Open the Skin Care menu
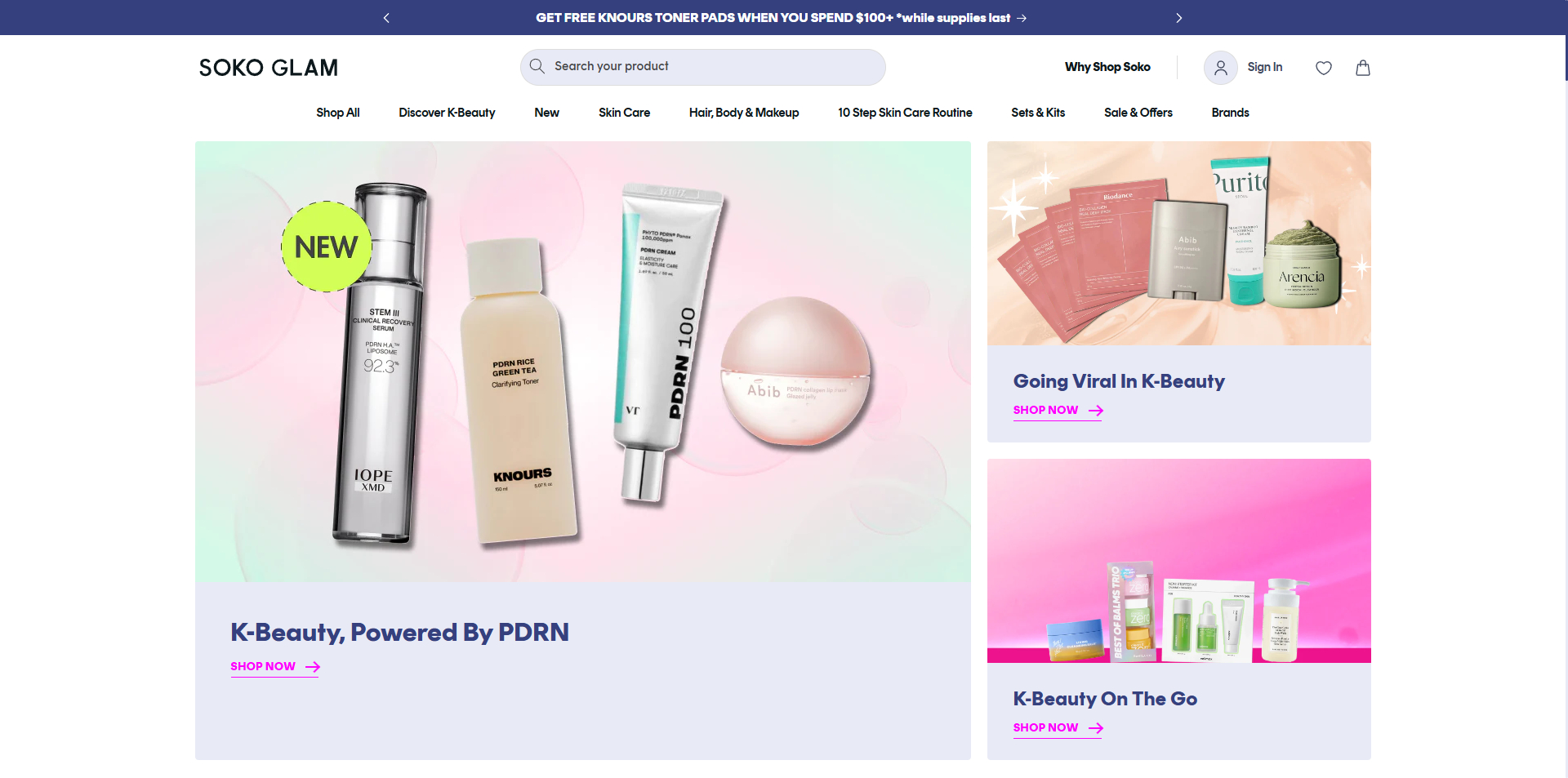Image resolution: width=1568 pixels, height=778 pixels. coord(624,113)
